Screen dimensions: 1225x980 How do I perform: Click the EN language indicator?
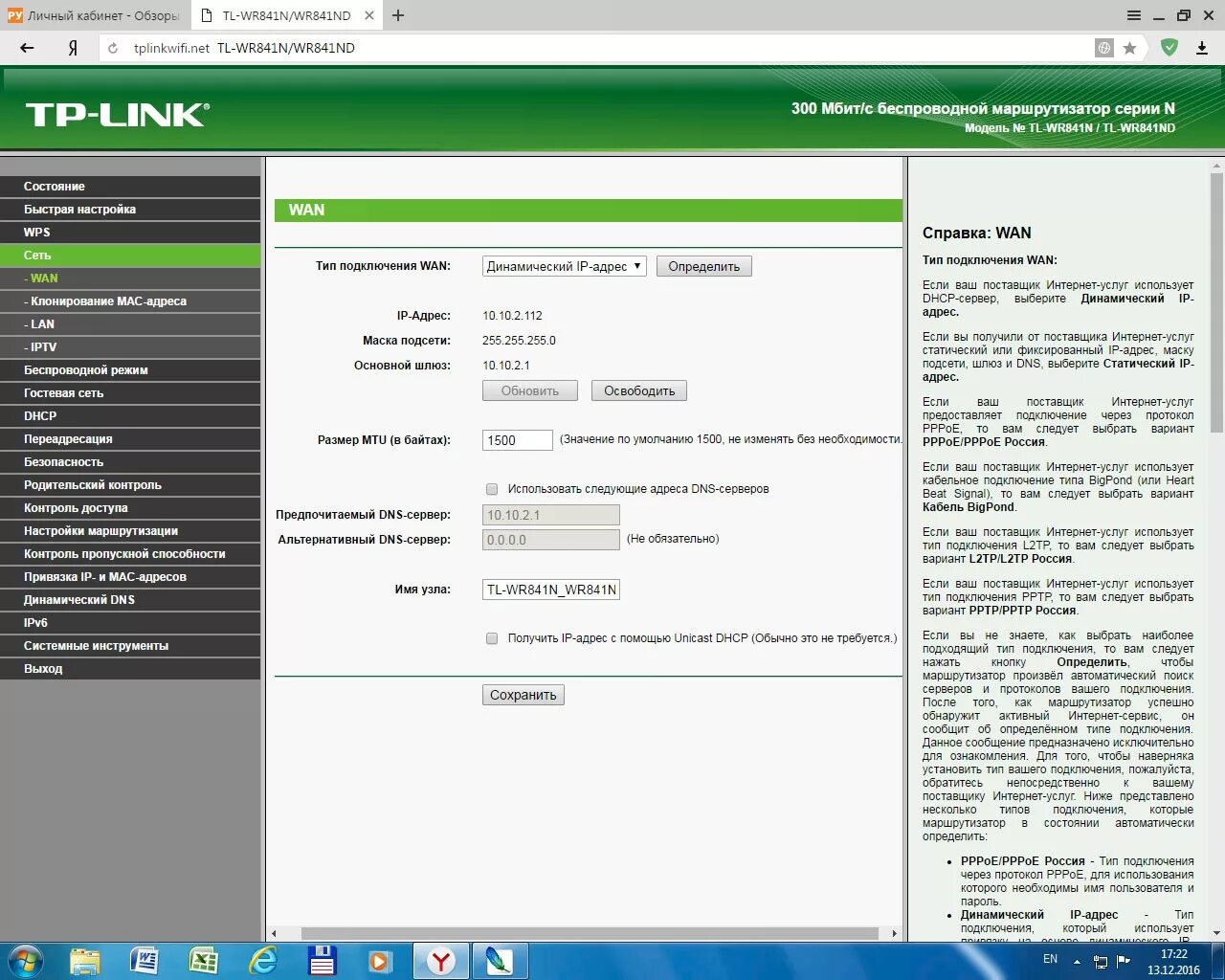[x=1050, y=959]
